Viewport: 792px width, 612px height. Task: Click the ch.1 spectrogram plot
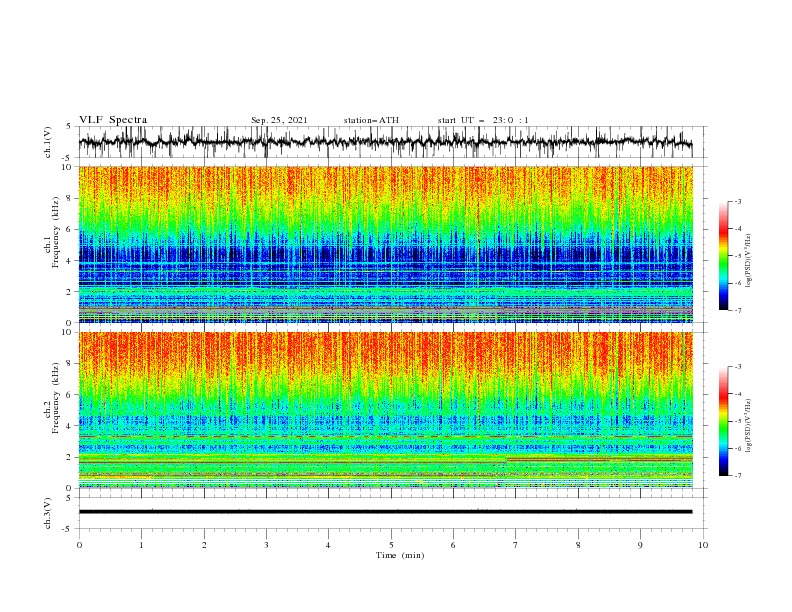[x=385, y=244]
